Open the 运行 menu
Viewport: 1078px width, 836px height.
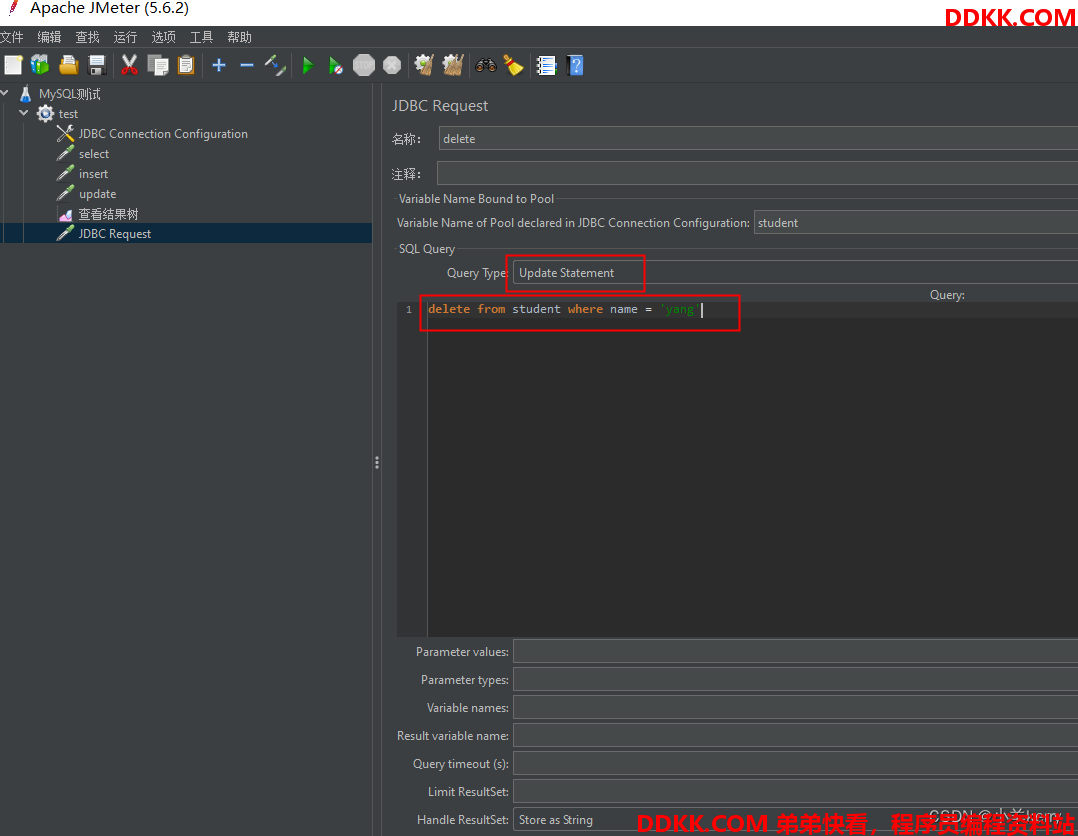click(125, 37)
